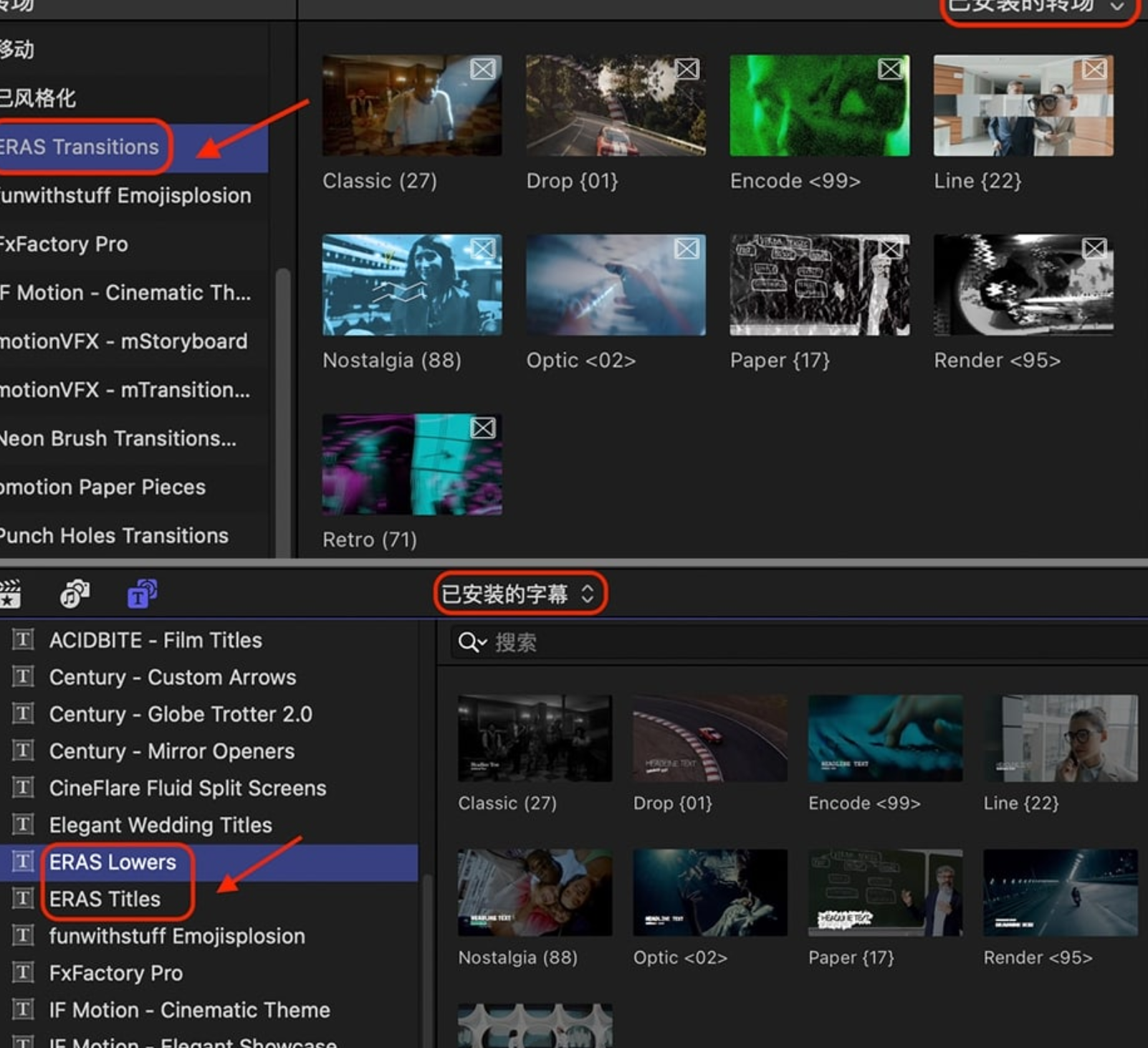Open the Photos and Audio sidebar icon
1148x1048 pixels.
(75, 594)
